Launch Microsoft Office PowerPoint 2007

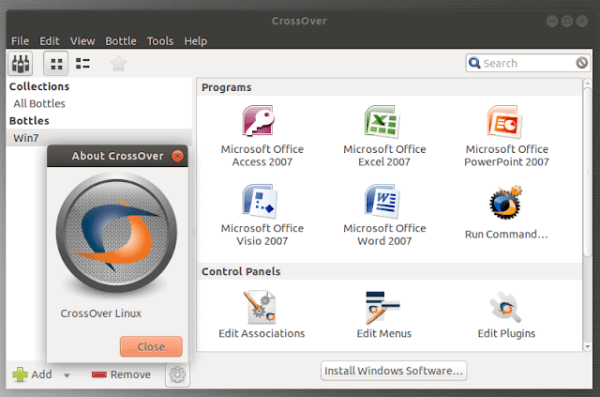tap(506, 136)
